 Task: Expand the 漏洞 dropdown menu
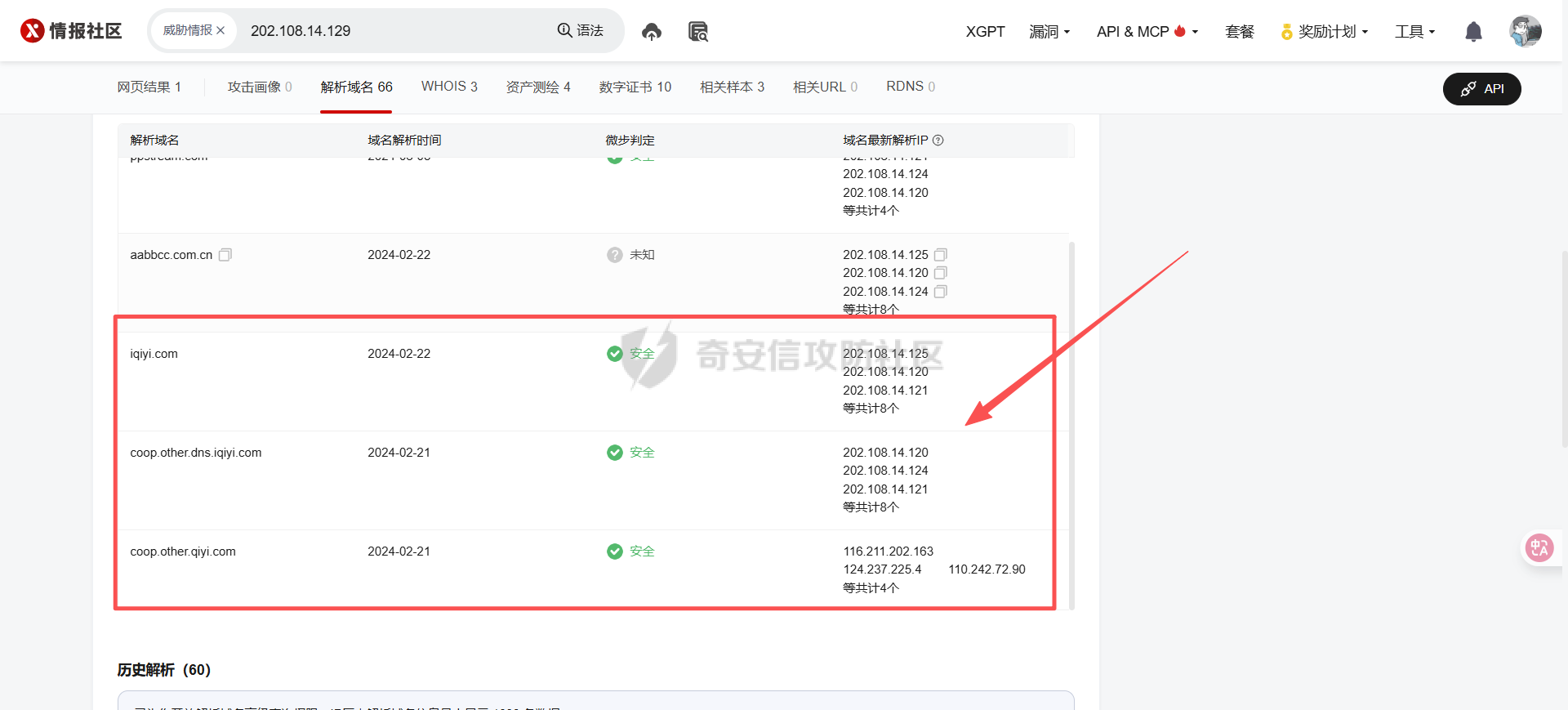click(1049, 32)
